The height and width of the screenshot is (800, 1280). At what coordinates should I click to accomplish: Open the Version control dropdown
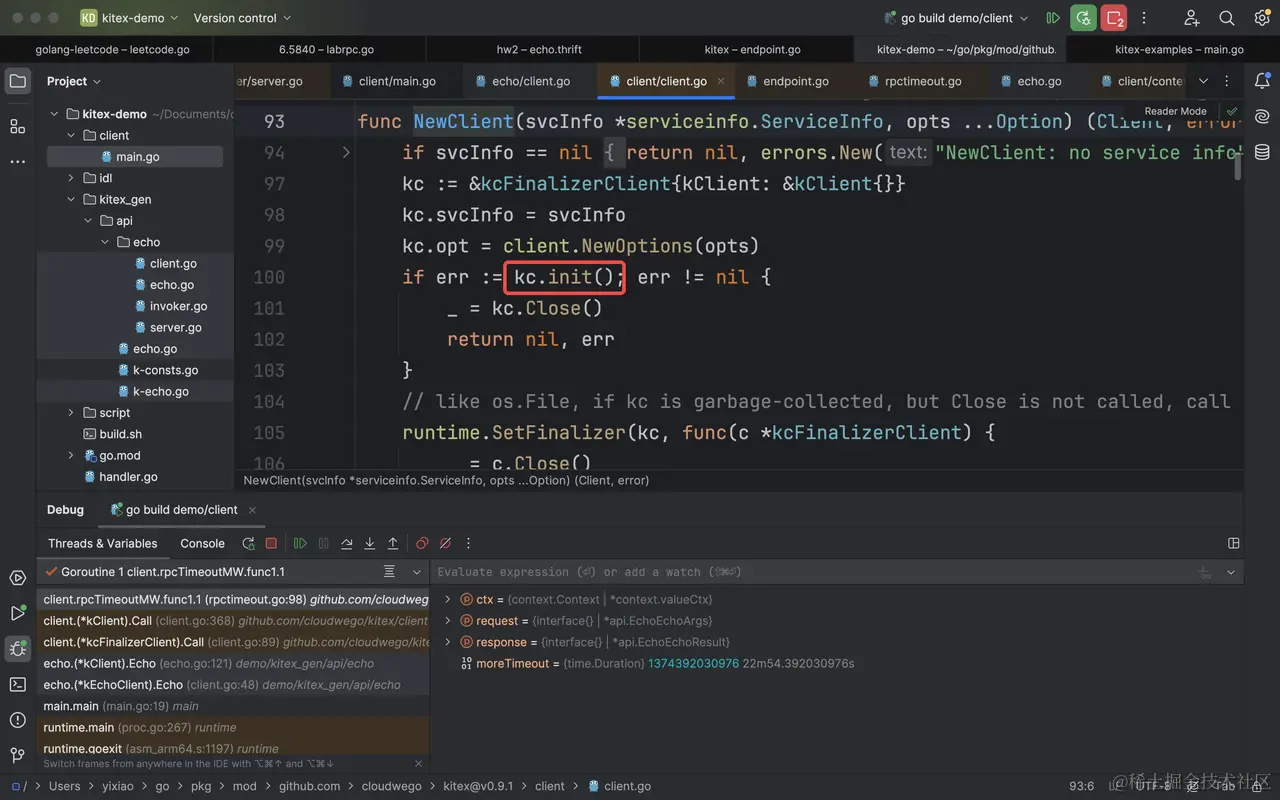tap(242, 18)
